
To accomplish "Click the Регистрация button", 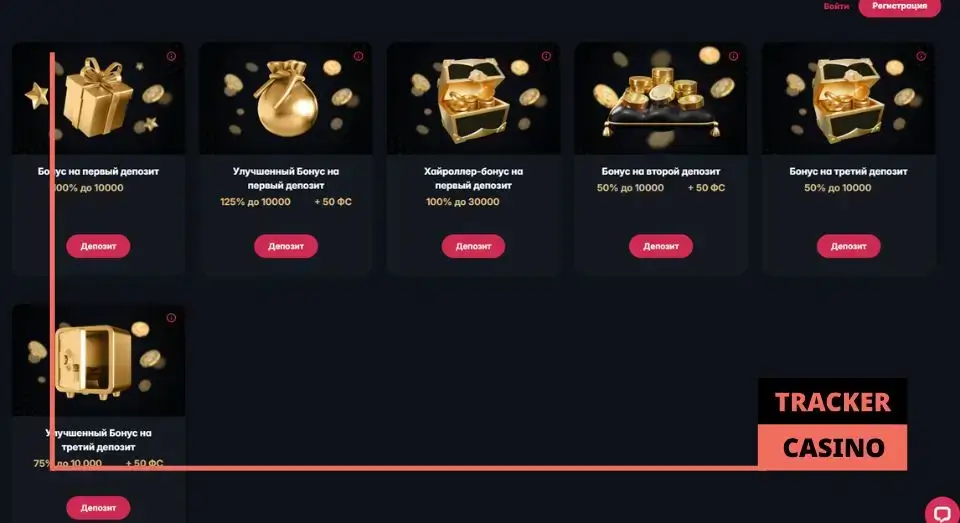I will 899,7.
